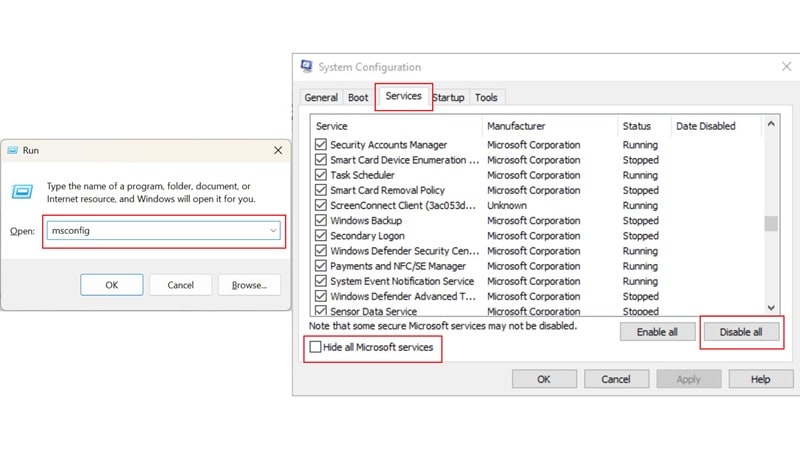The image size is (800, 450).
Task: Open the General tab in System Configuration
Action: 321,97
